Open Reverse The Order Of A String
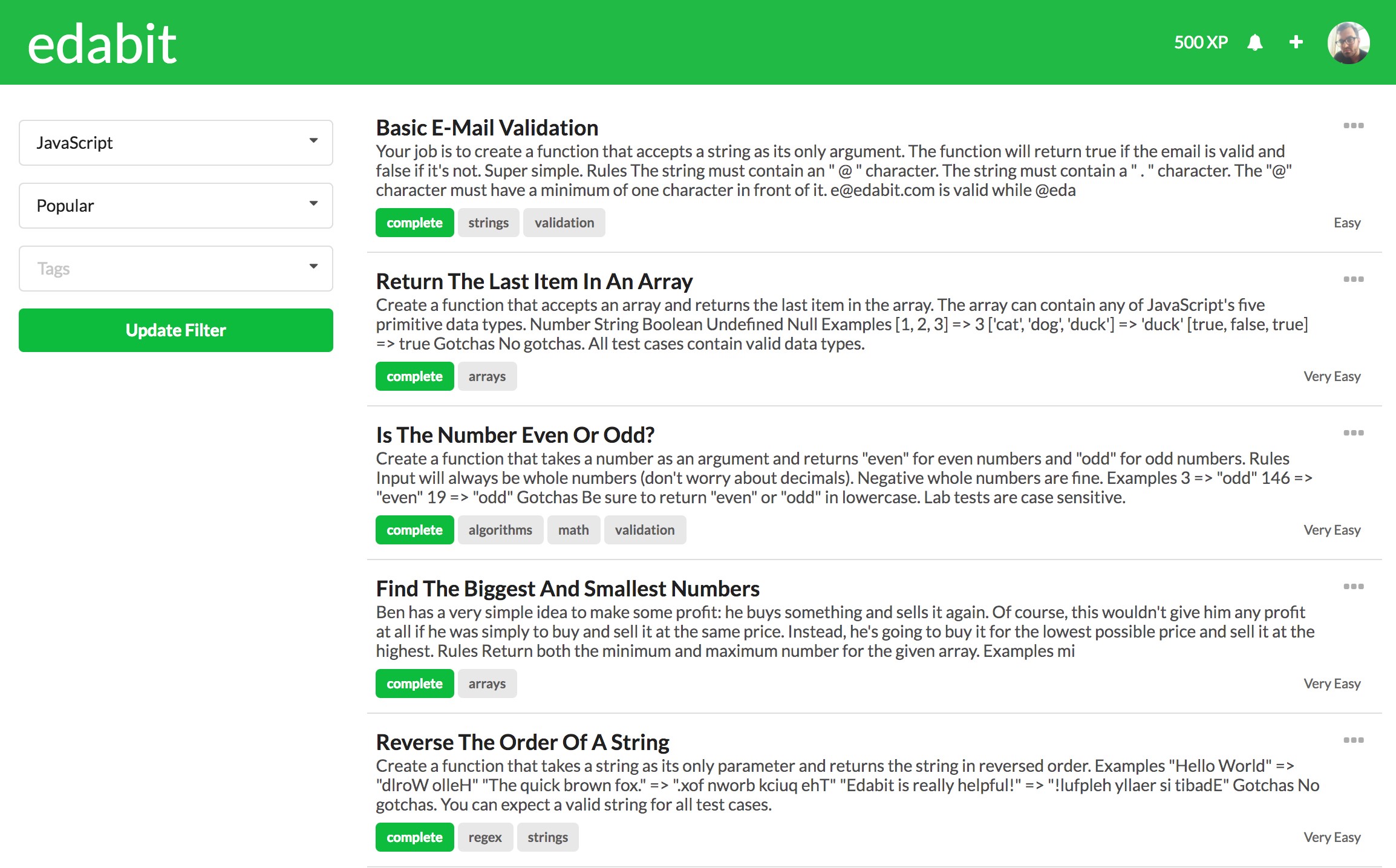 523,742
